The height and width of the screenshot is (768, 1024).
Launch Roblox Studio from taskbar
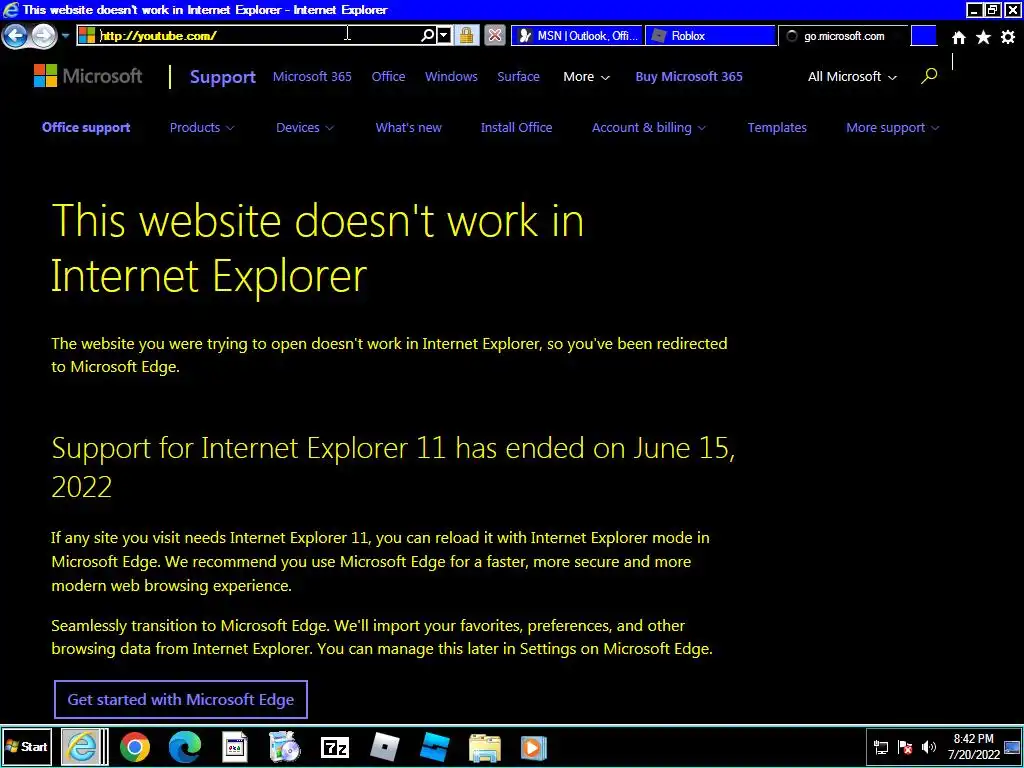pos(434,747)
